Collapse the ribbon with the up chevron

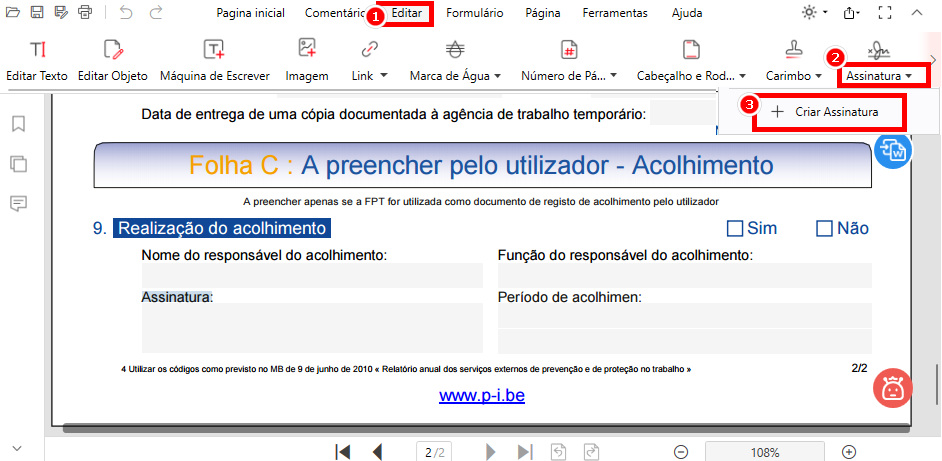tap(916, 12)
